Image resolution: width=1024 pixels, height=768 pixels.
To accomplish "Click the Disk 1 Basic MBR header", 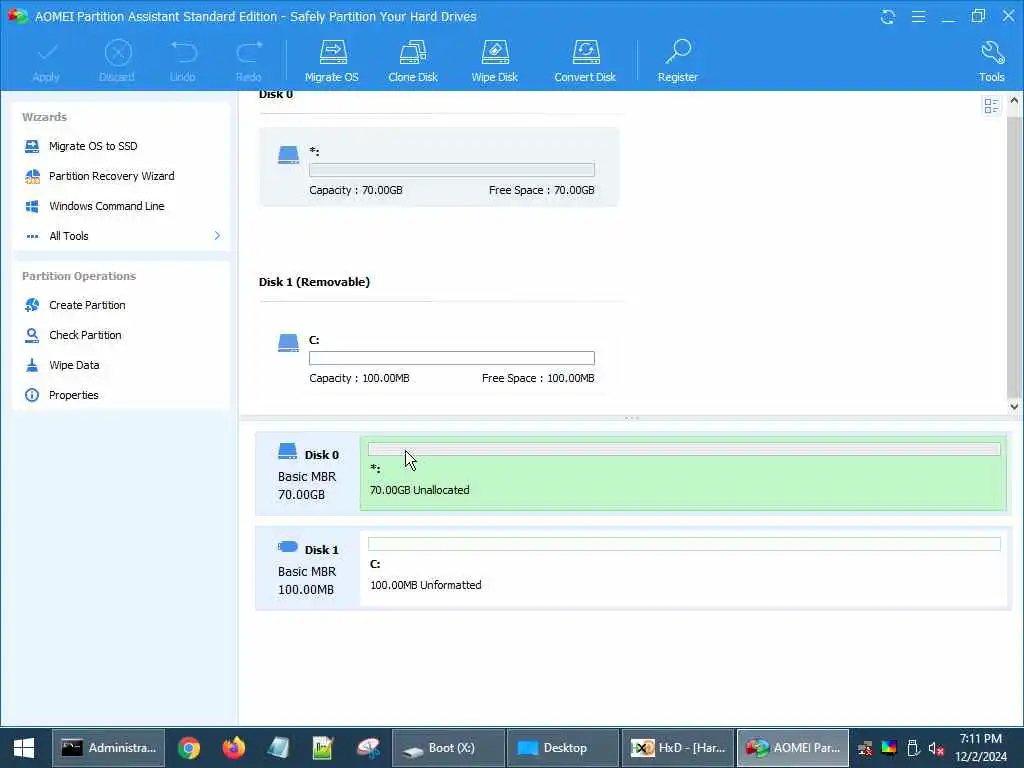I will pyautogui.click(x=308, y=568).
